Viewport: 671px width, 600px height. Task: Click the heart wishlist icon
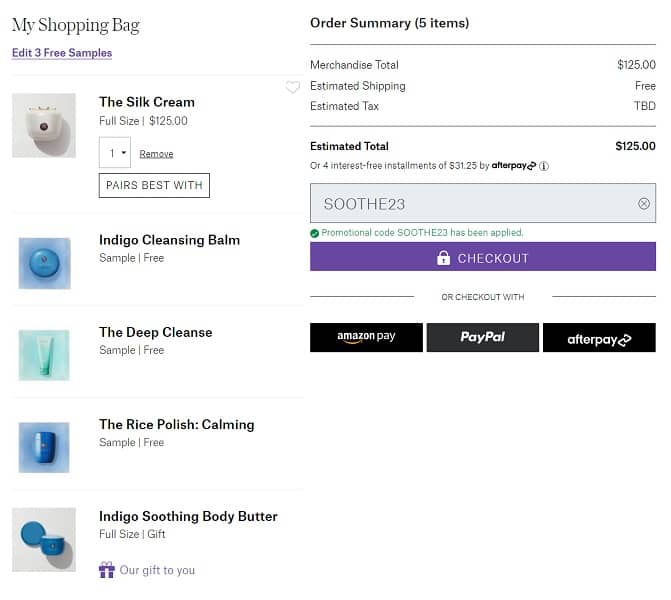point(293,88)
